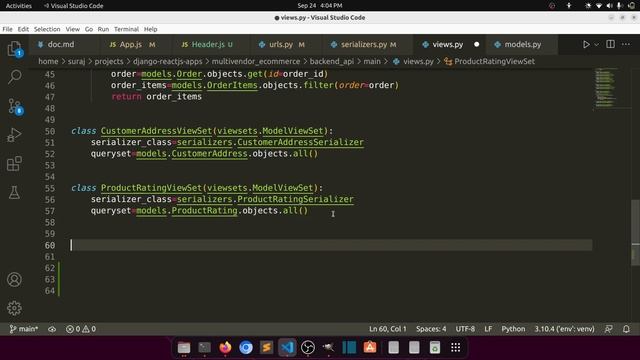Open the Help menu
Screen dimensions: 640x360
pyautogui.click(x=151, y=29)
